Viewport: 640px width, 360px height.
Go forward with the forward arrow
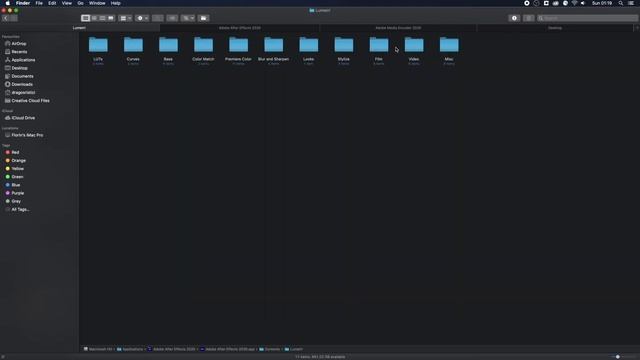(x=14, y=18)
